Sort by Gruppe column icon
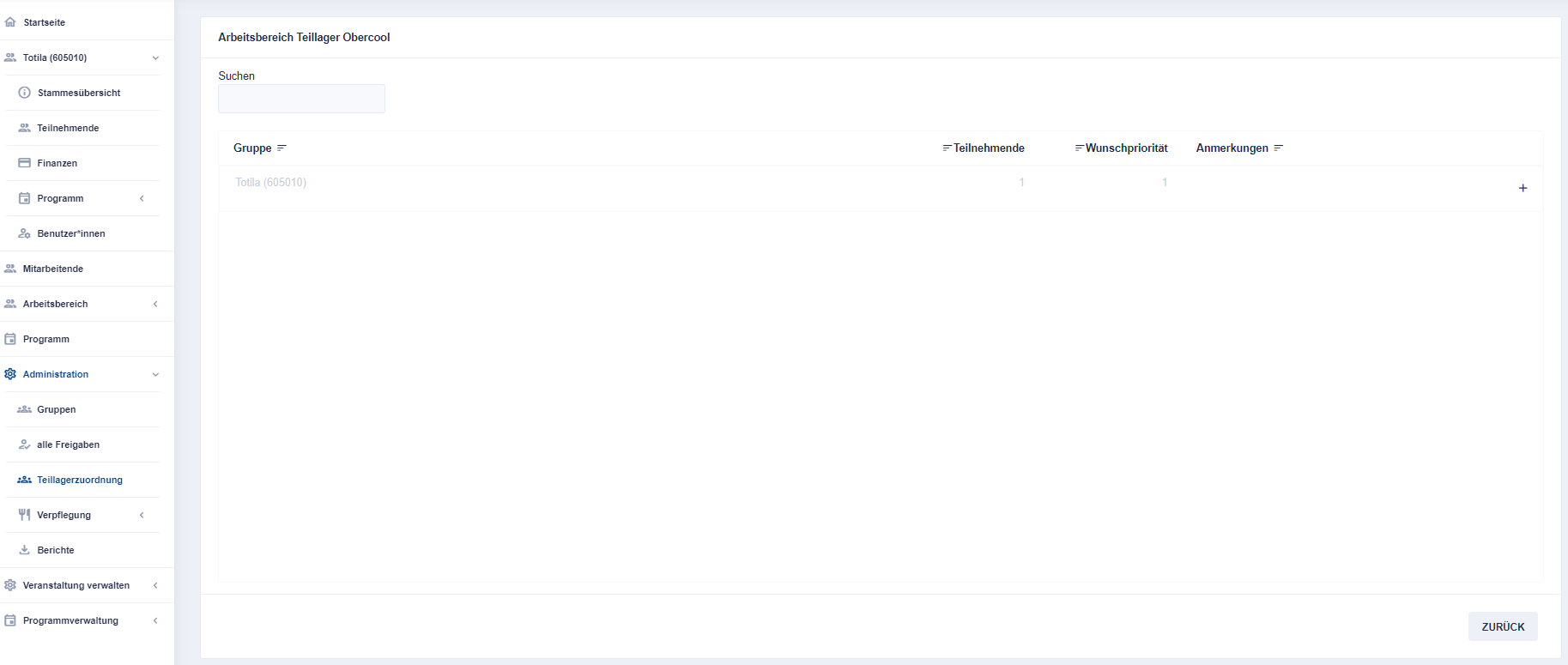This screenshot has width=1568, height=665. 282,148
